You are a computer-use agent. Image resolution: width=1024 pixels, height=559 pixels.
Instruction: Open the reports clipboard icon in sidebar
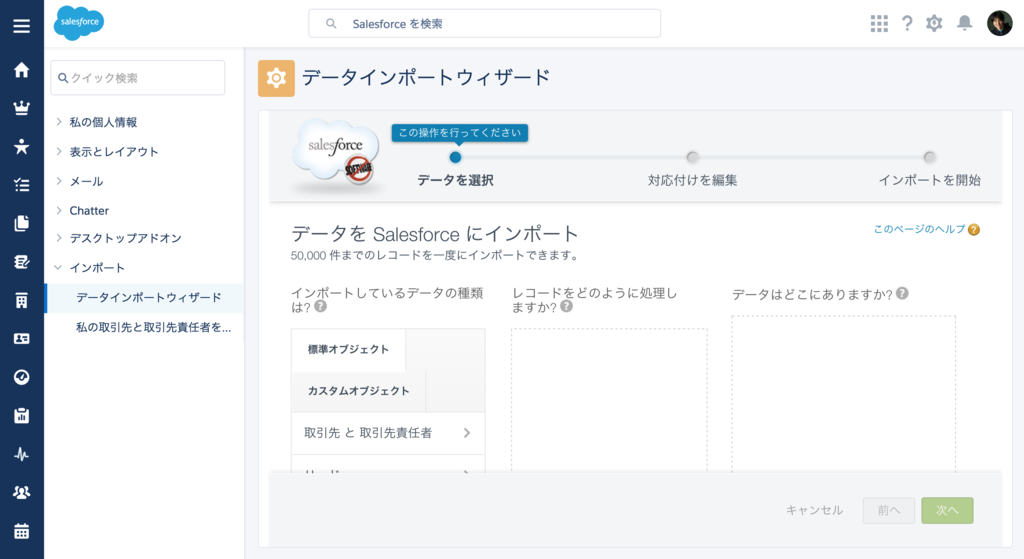click(22, 415)
